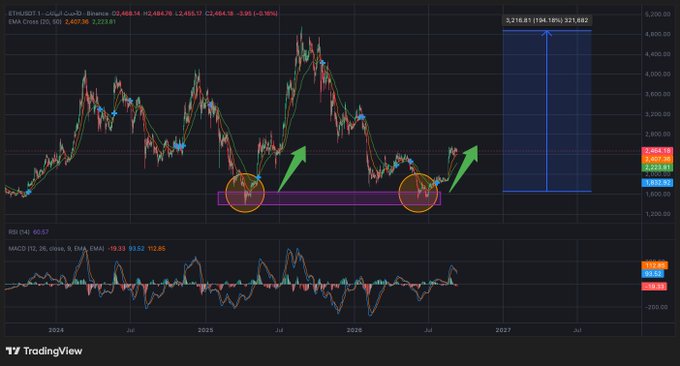Screen dimensions: 680x366
Task: Click the red 2,464.18 last-price axis label
Action: [x=657, y=151]
